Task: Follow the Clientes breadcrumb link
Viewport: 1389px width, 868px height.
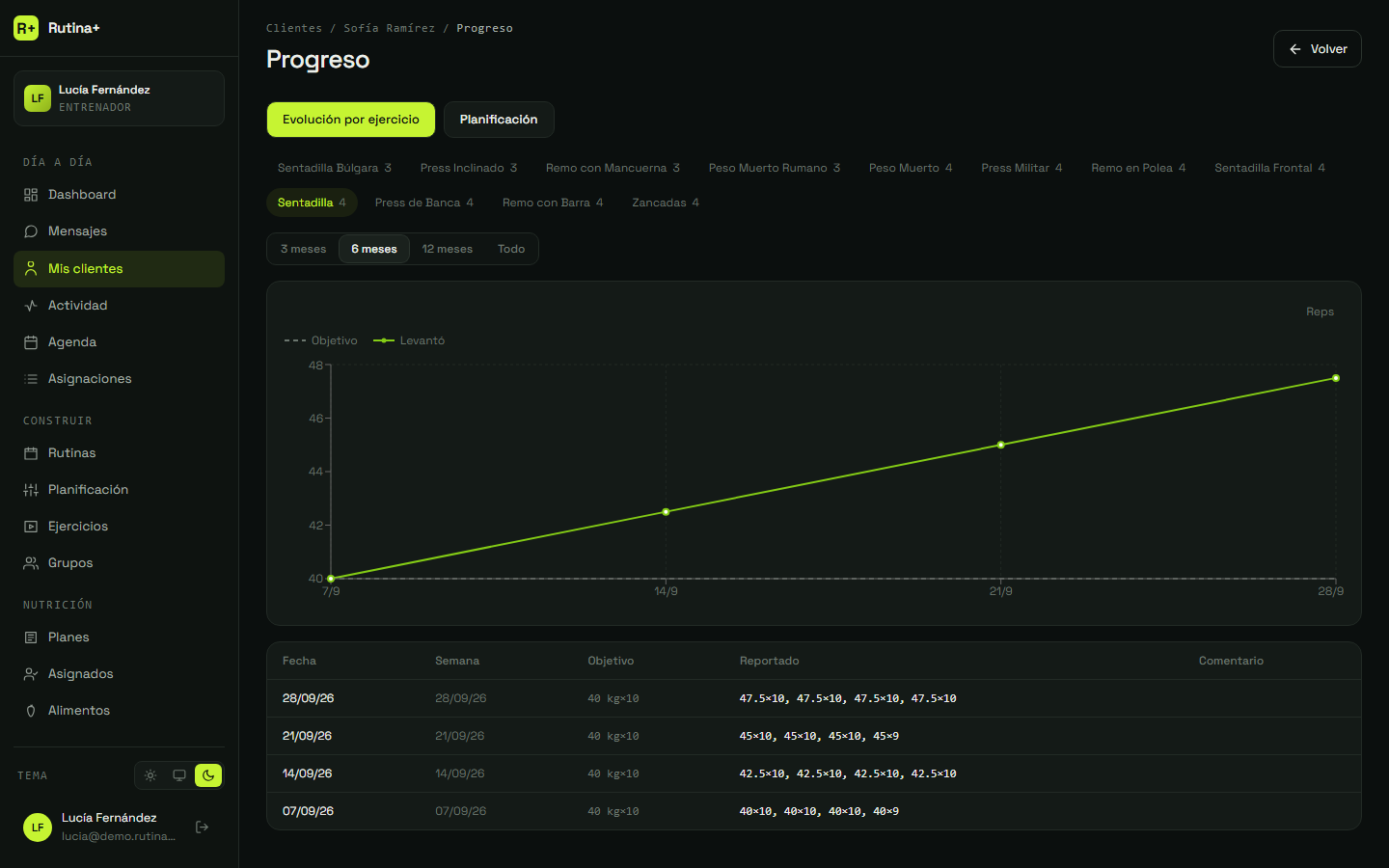Action: pyautogui.click(x=294, y=28)
